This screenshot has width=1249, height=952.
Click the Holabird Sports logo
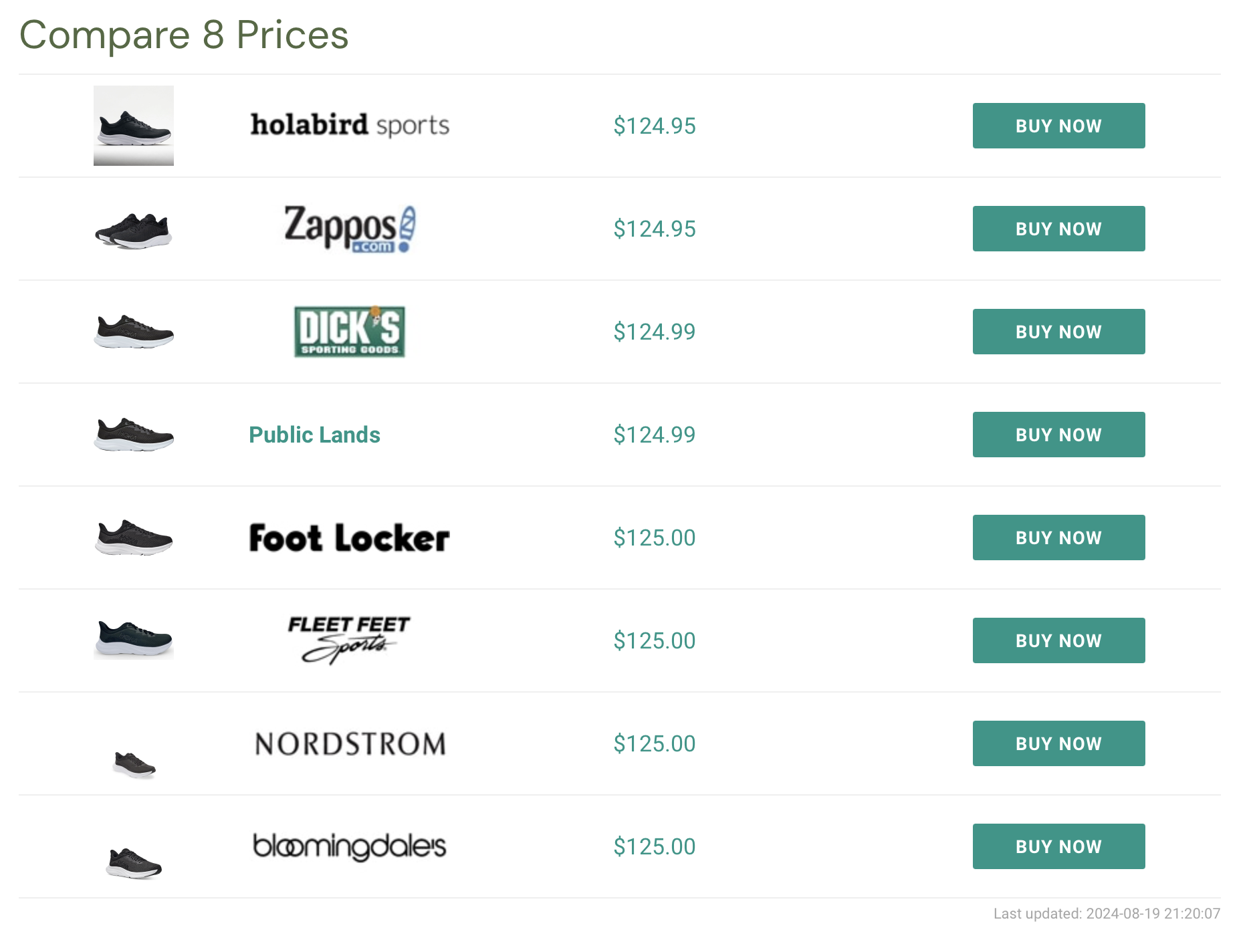[350, 126]
